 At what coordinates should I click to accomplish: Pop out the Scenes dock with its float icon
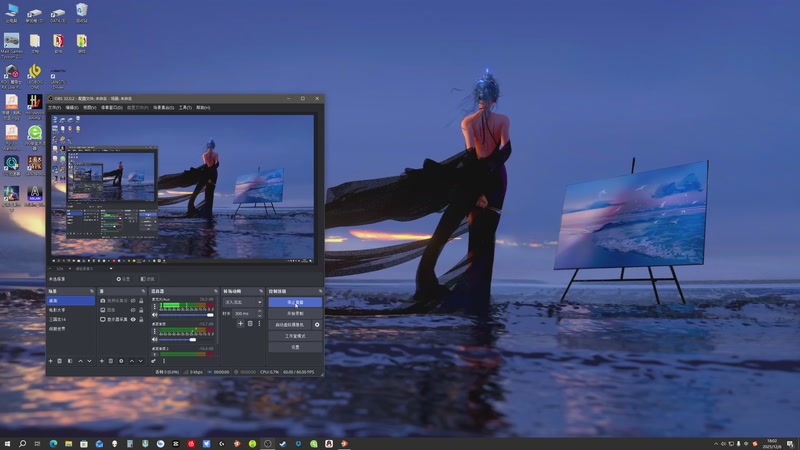92,291
